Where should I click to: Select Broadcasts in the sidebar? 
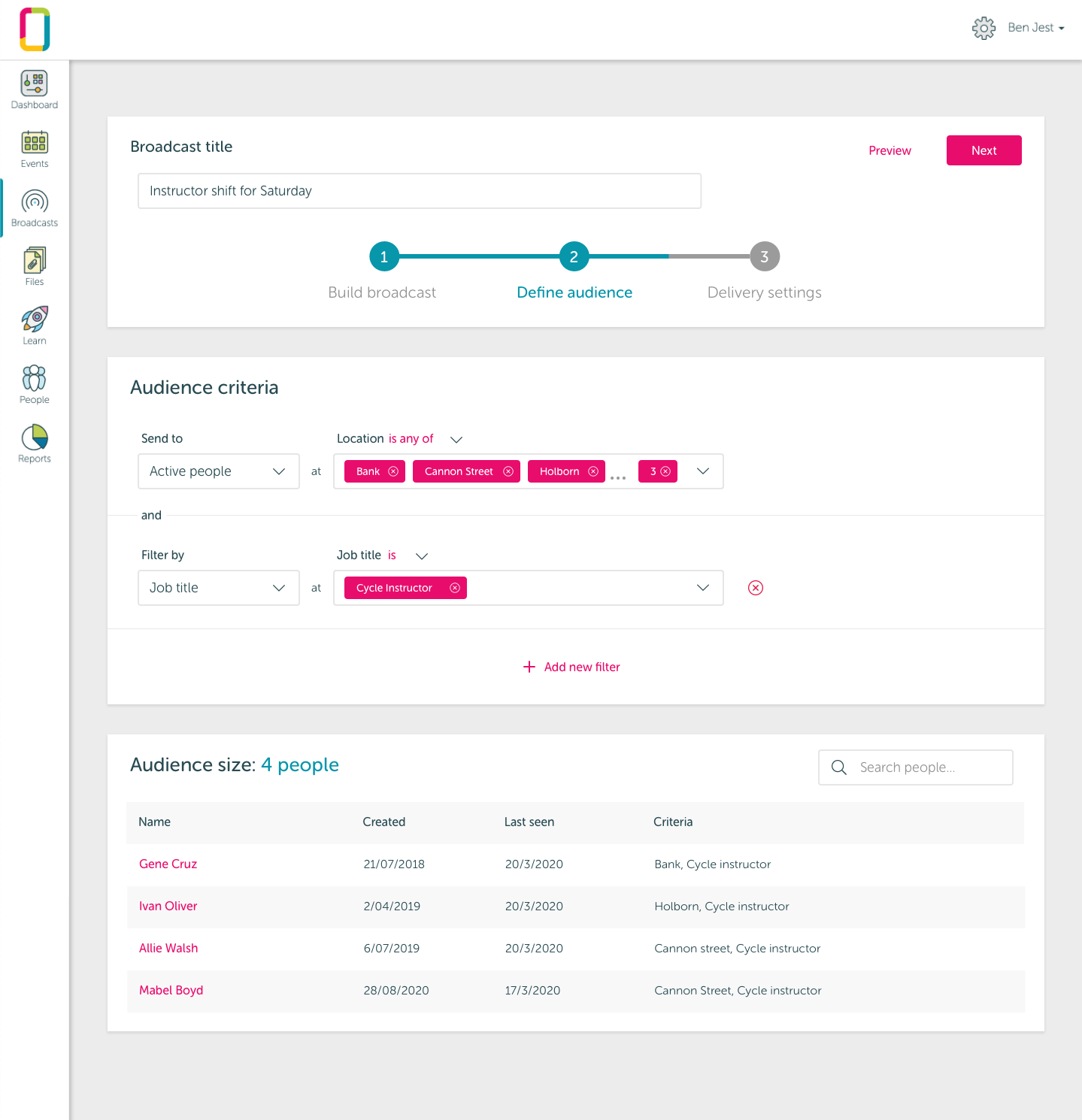(x=35, y=208)
